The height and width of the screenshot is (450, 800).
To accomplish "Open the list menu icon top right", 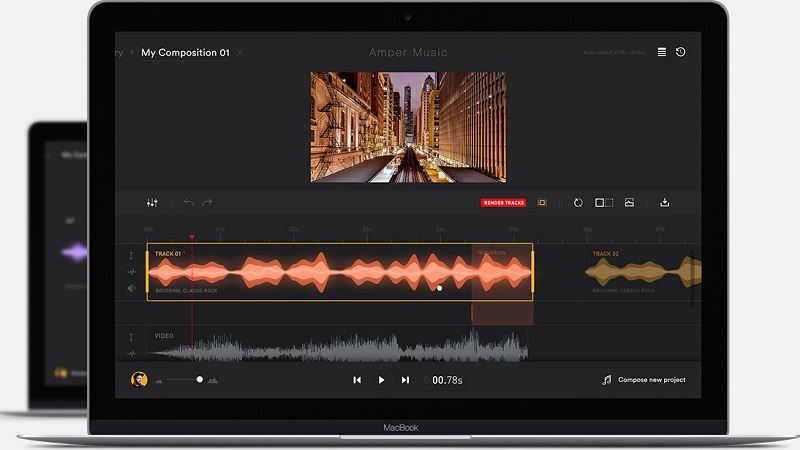I will point(662,52).
